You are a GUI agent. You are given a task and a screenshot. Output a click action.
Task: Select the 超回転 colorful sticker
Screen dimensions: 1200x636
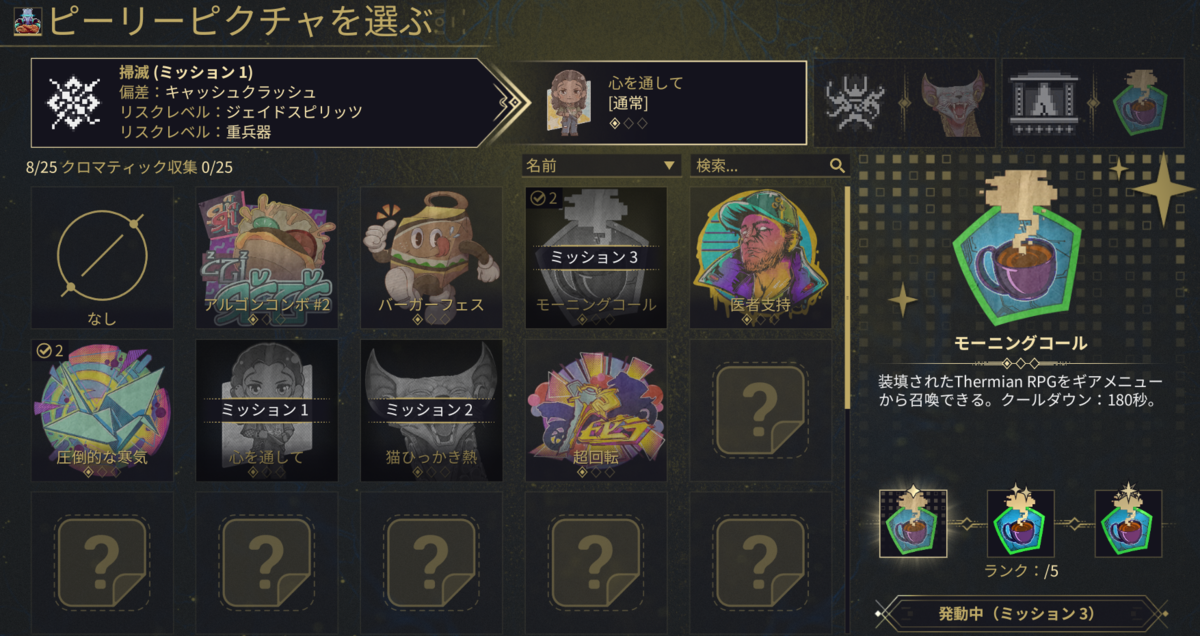click(595, 410)
